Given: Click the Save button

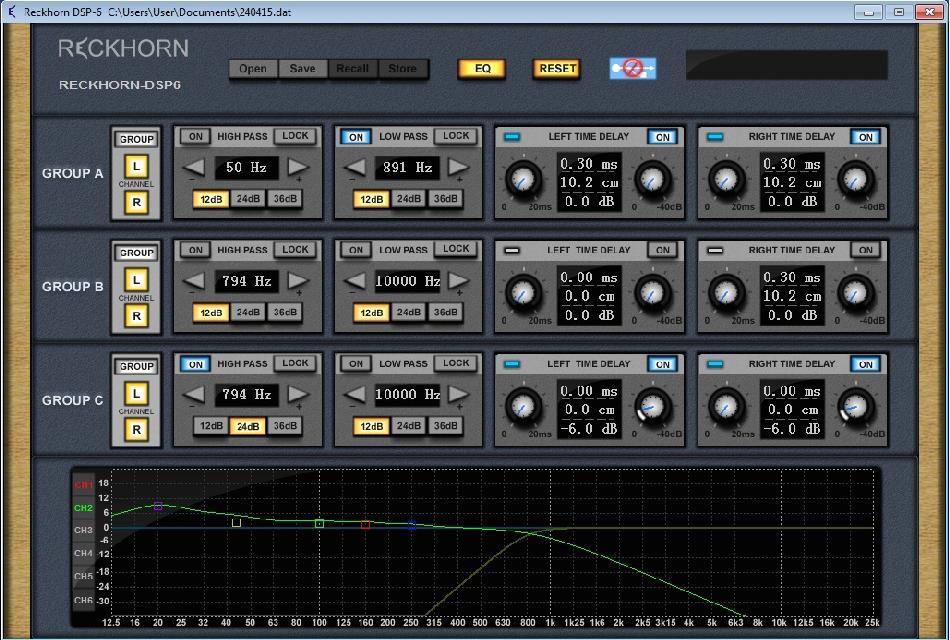Looking at the screenshot, I should pyautogui.click(x=302, y=68).
